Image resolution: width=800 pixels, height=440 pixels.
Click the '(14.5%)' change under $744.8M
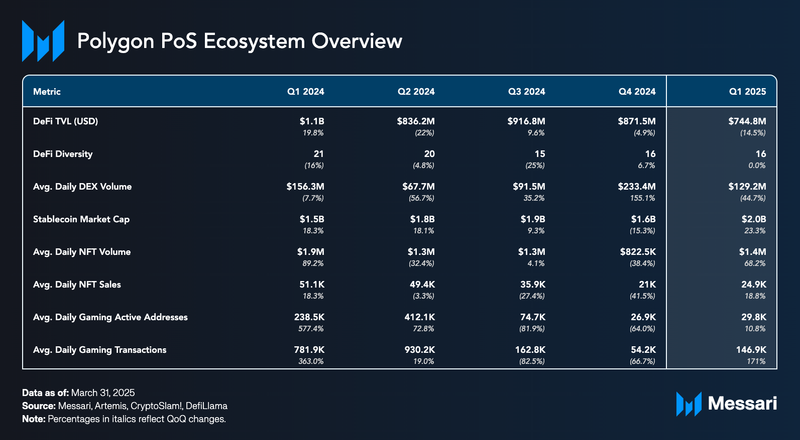pyautogui.click(x=753, y=133)
